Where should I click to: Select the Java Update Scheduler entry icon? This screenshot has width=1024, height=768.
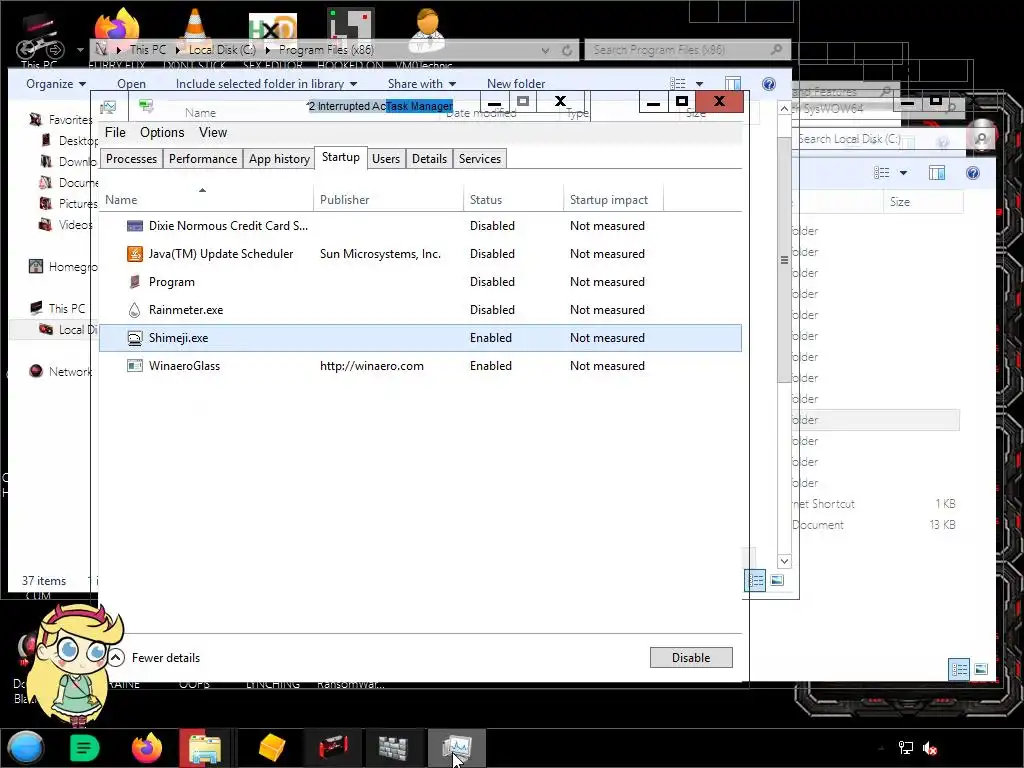[x=135, y=254]
